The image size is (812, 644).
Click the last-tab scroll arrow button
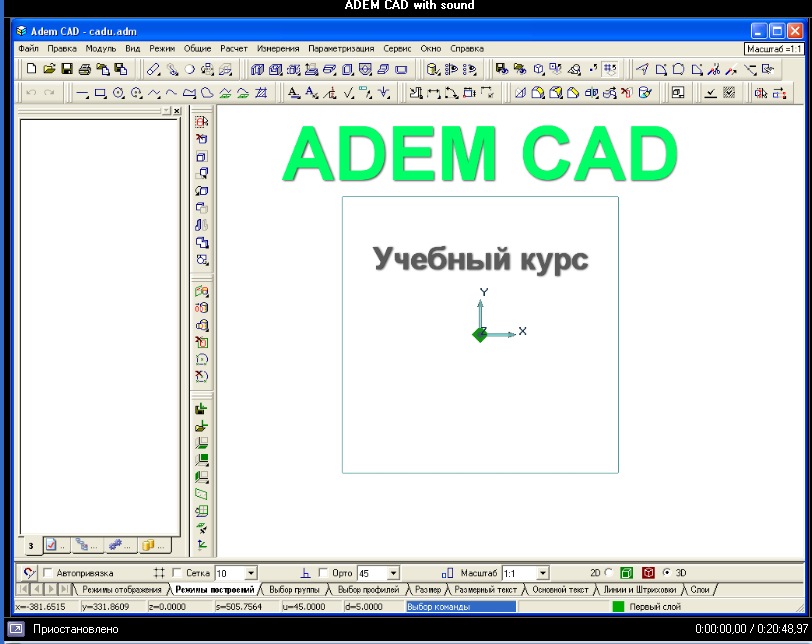[x=64, y=589]
